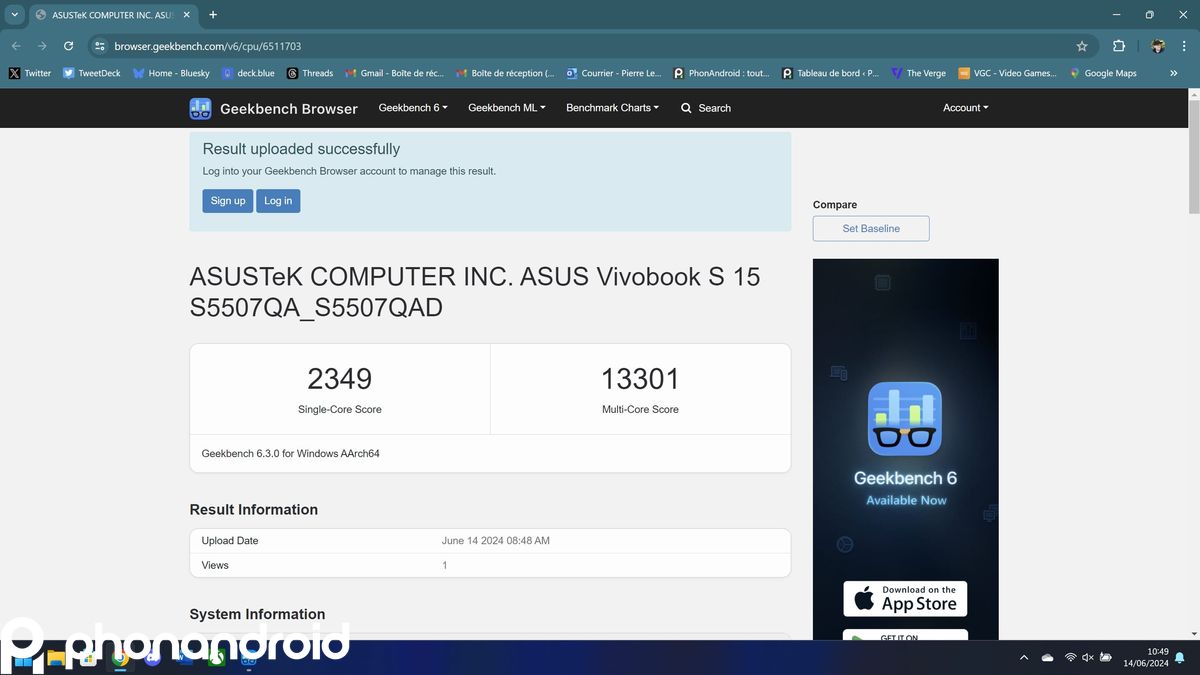Image resolution: width=1200 pixels, height=675 pixels.
Task: Open the browser extensions puzzle icon
Action: (x=1118, y=46)
